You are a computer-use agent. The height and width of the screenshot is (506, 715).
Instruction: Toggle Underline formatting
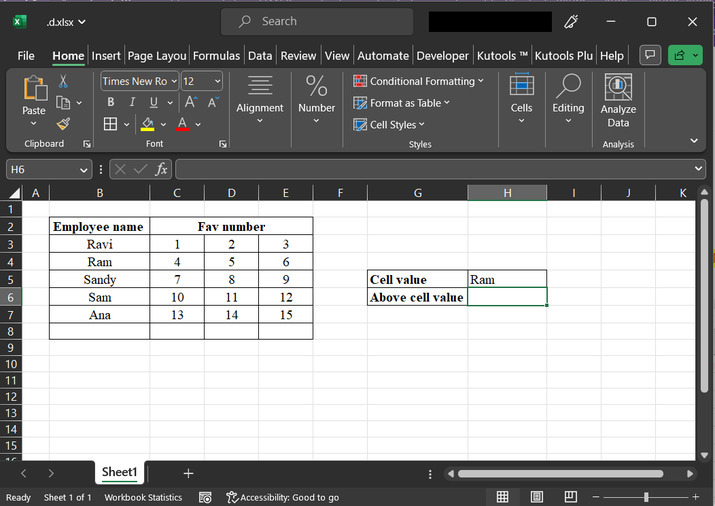point(153,103)
